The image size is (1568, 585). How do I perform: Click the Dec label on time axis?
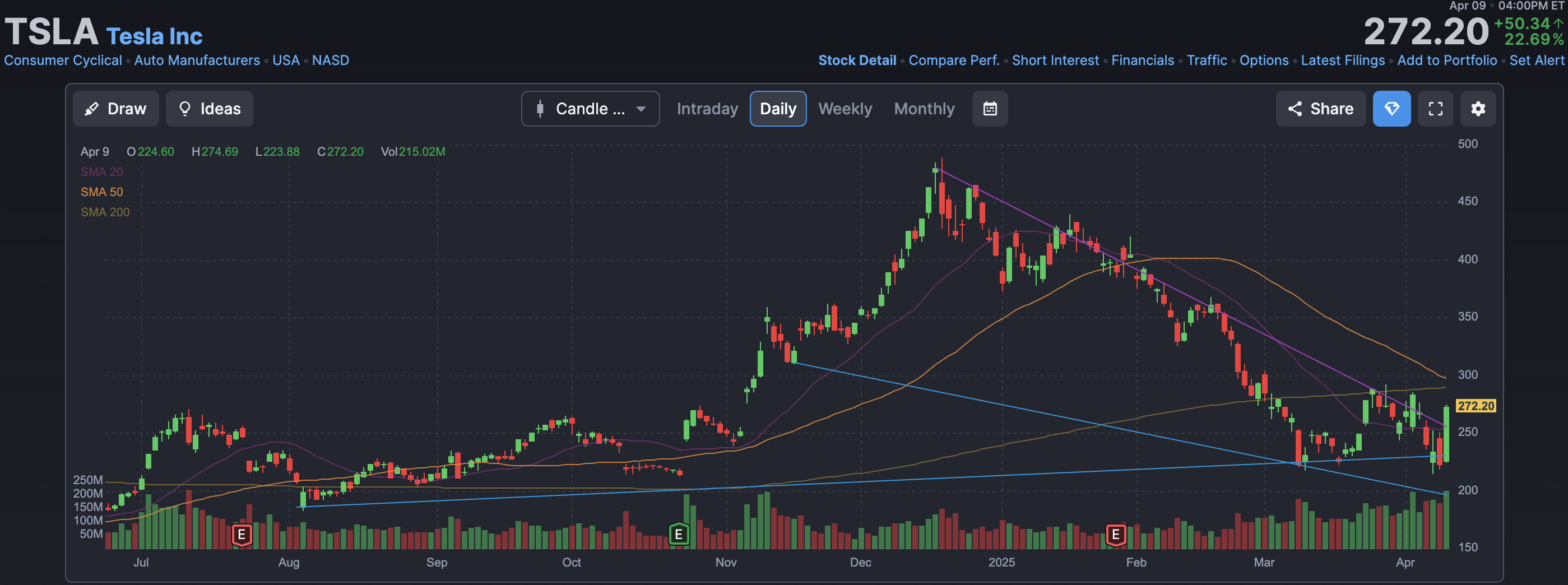pyautogui.click(x=860, y=562)
